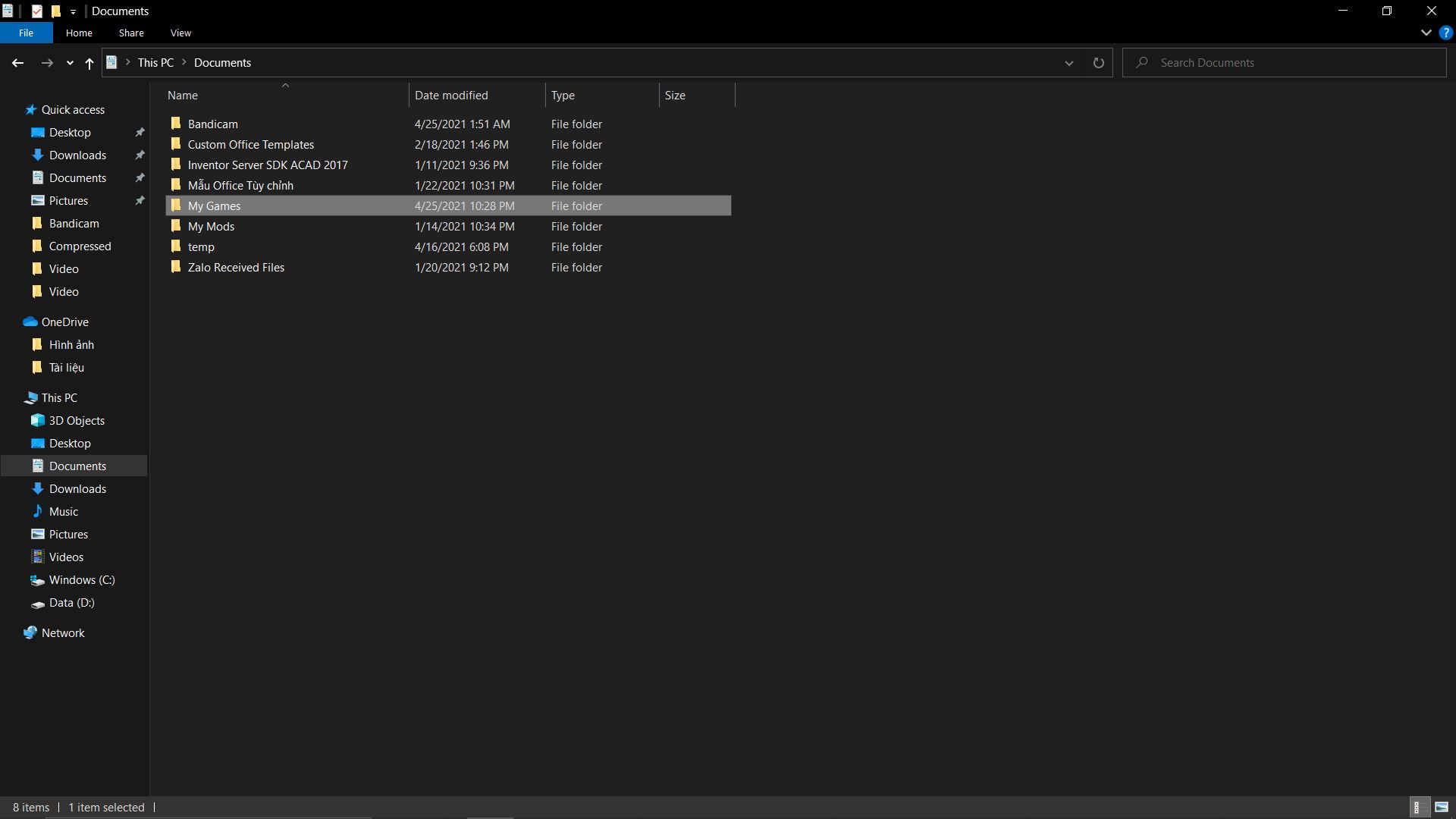Viewport: 1456px width, 819px height.
Task: Open address bar history dropdown
Action: pos(1068,63)
